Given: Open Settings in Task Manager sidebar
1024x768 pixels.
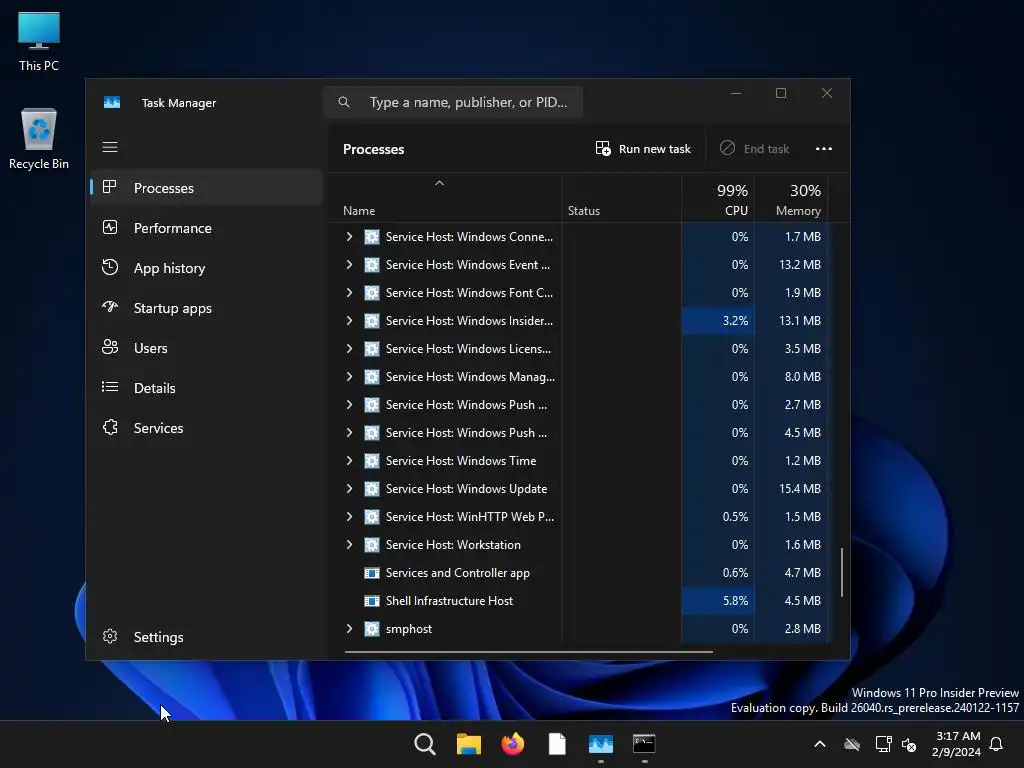Looking at the screenshot, I should click(206, 637).
